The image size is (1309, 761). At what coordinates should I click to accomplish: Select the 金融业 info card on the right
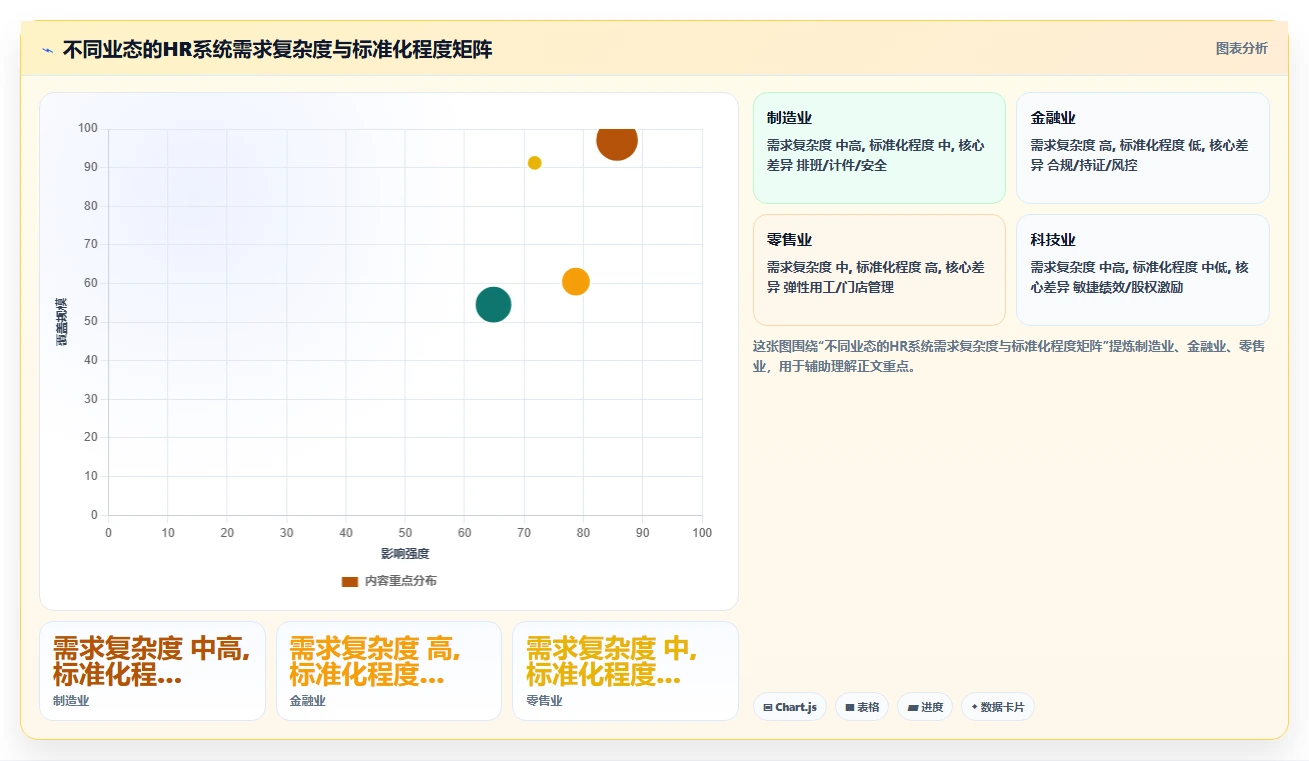(1142, 148)
